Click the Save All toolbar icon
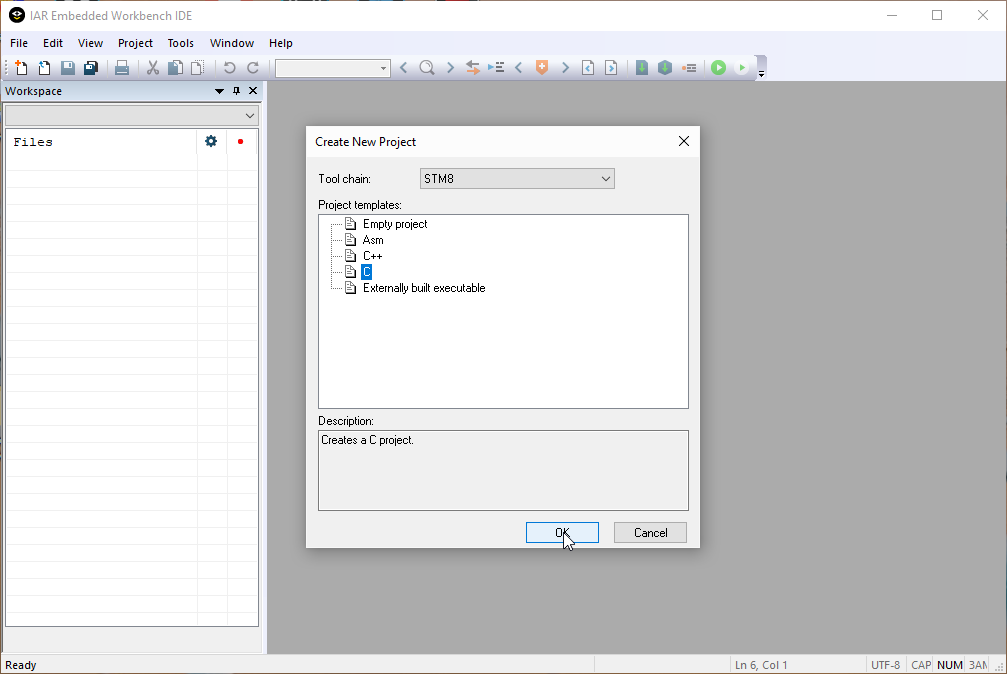Image resolution: width=1007 pixels, height=674 pixels. click(91, 67)
